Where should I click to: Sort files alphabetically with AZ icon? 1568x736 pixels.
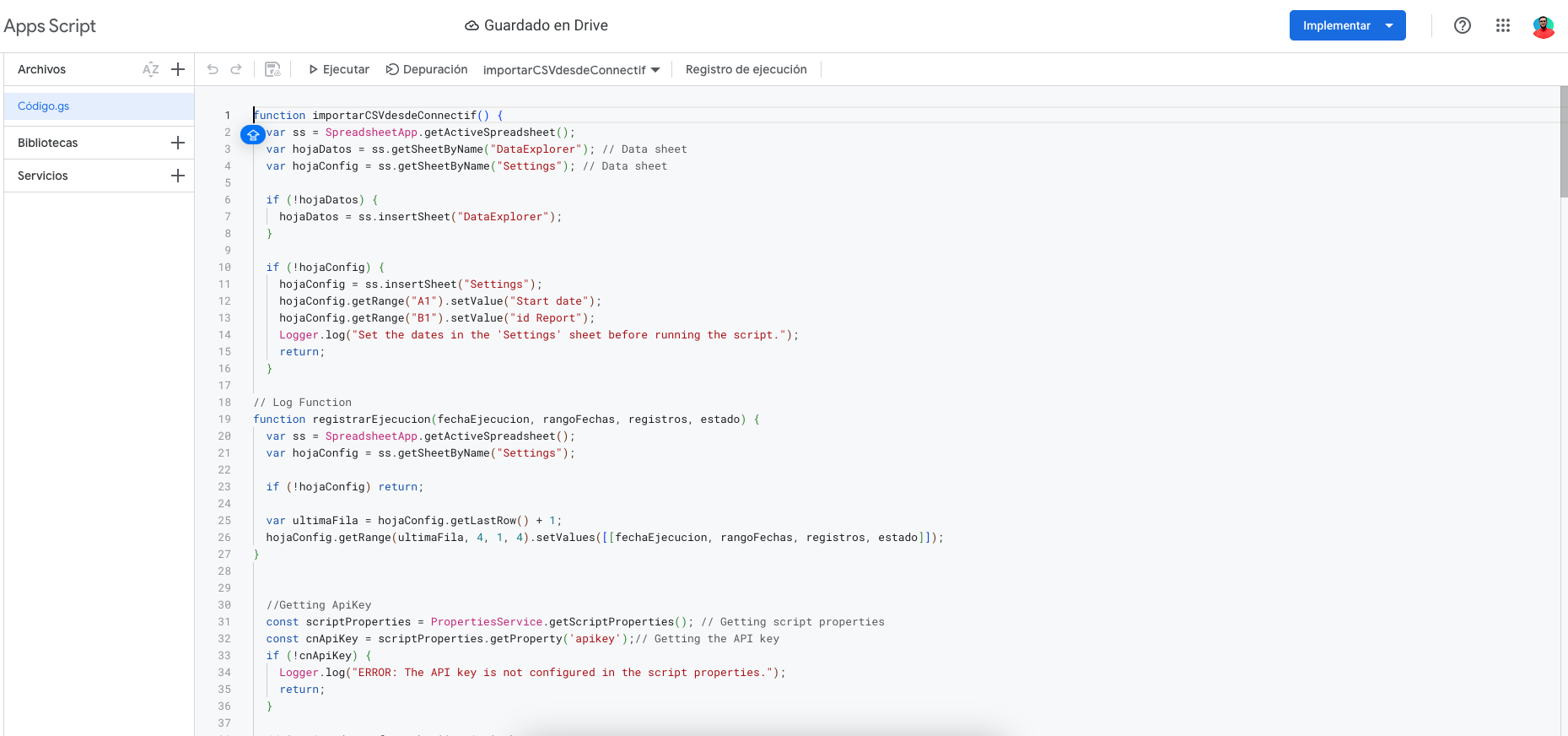151,69
